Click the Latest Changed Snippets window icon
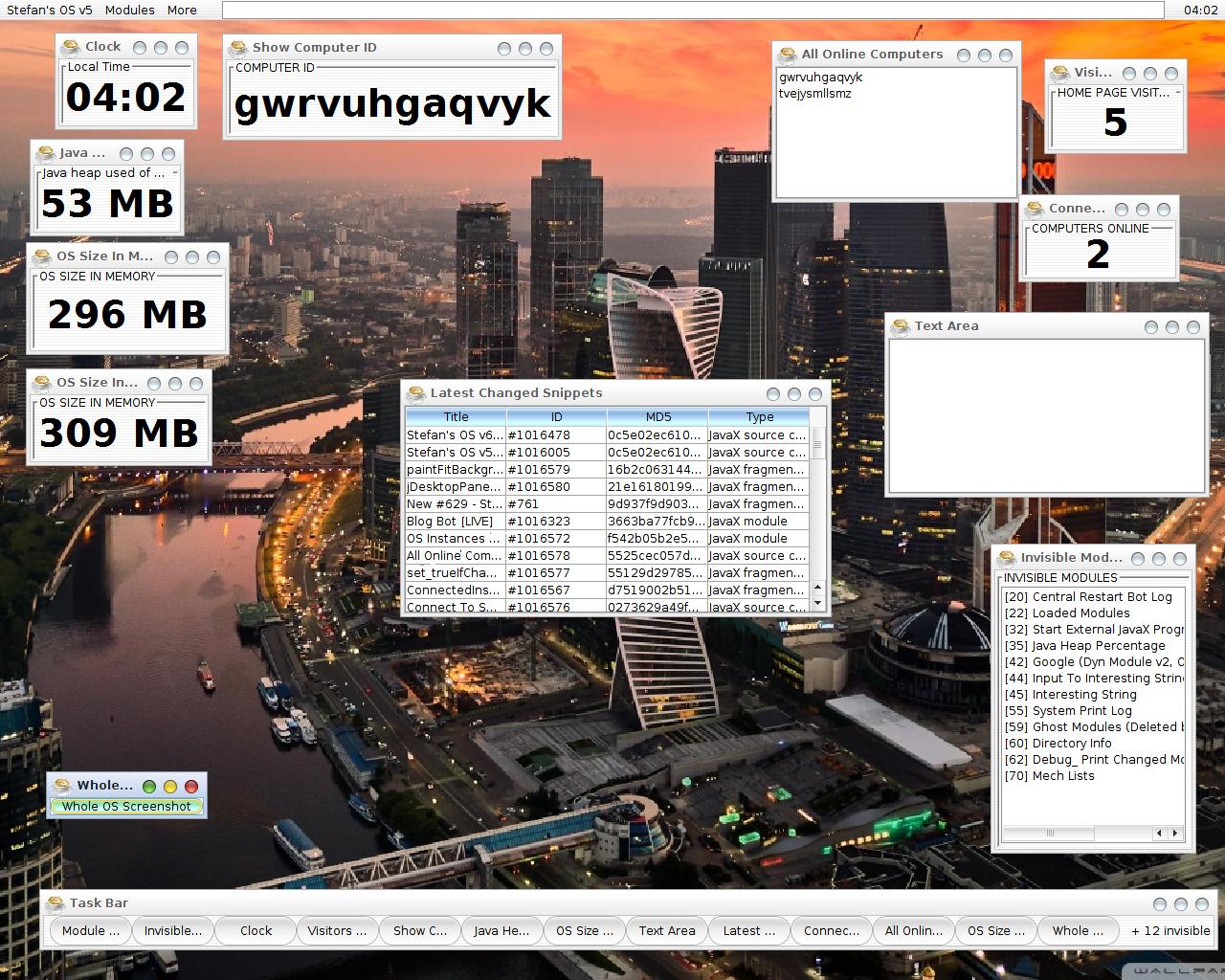1225x980 pixels. click(x=415, y=394)
